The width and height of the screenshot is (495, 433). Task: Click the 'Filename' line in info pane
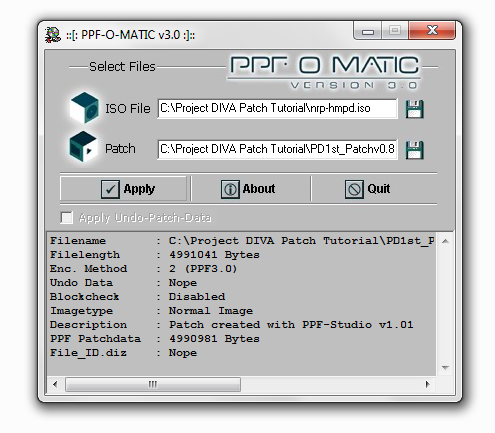(x=243, y=241)
